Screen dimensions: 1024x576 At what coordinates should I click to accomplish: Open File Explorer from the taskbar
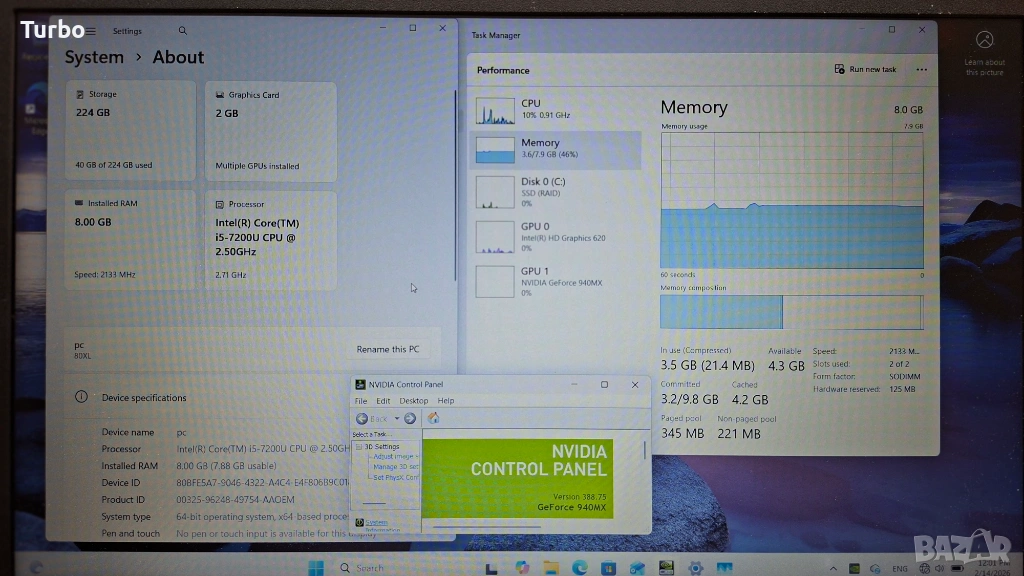tap(551, 568)
